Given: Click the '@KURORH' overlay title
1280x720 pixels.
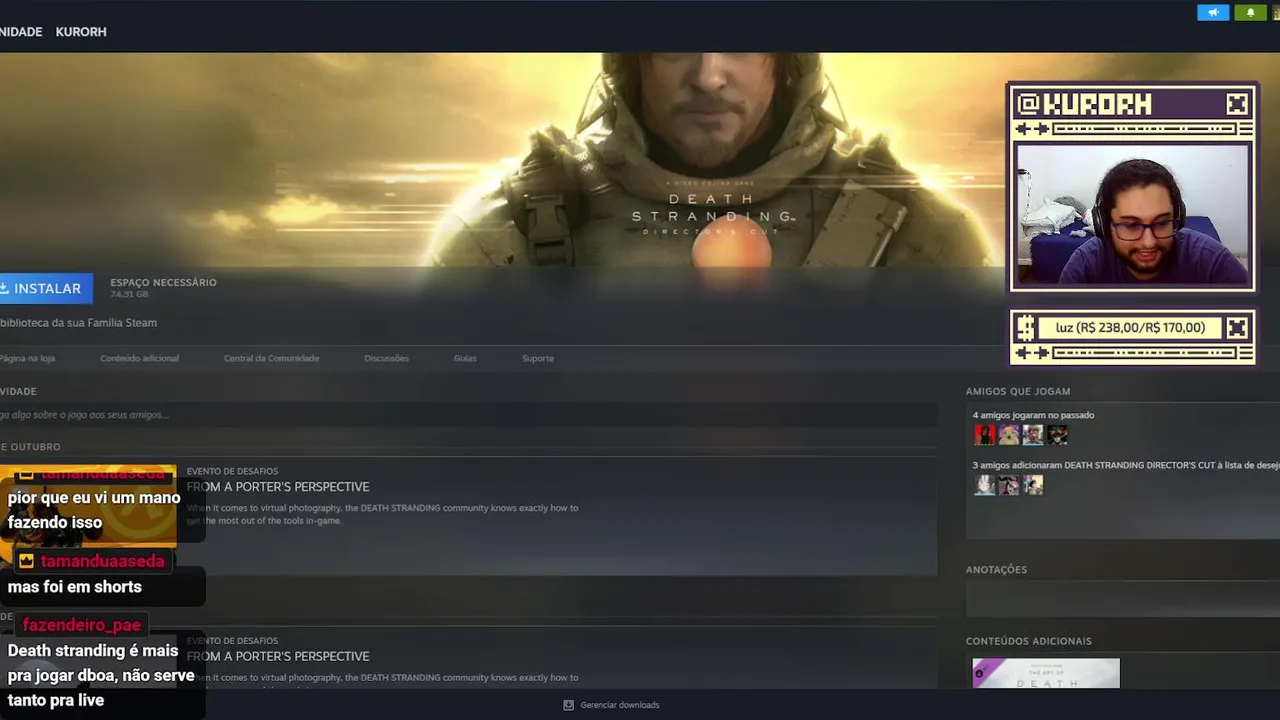Looking at the screenshot, I should [1083, 103].
